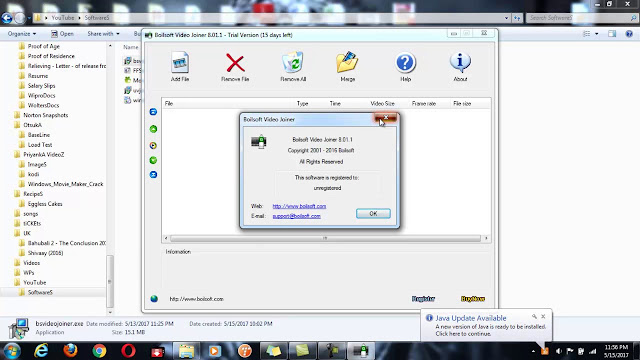Viewport: 640px width, 360px height.
Task: Dismiss the Java Update balloon with X
Action: 543,316
